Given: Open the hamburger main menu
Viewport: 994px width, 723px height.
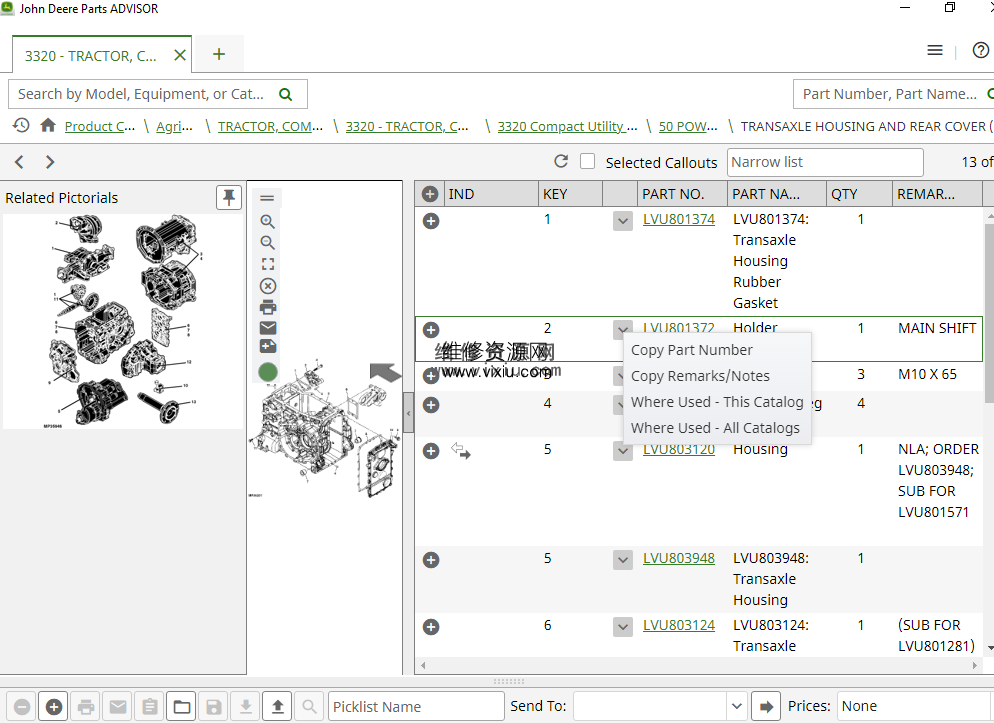Looking at the screenshot, I should tap(935, 50).
